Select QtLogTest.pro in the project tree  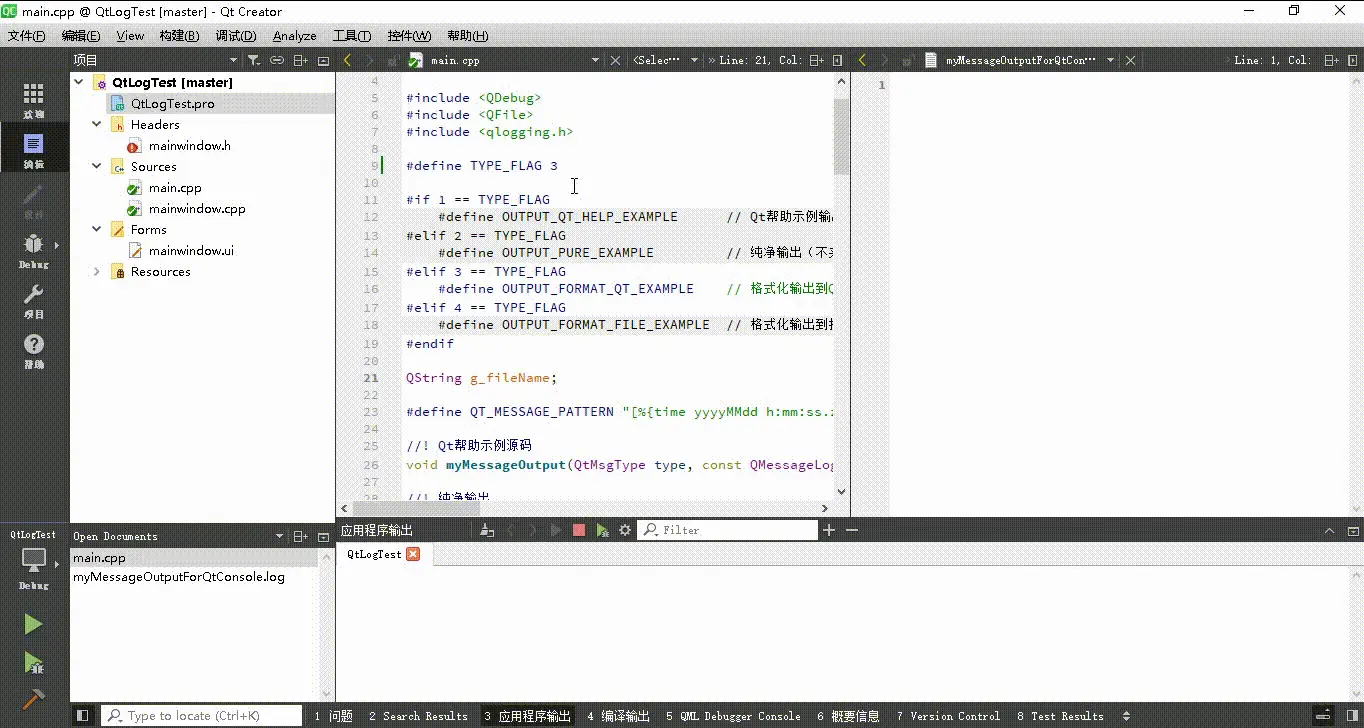point(172,103)
